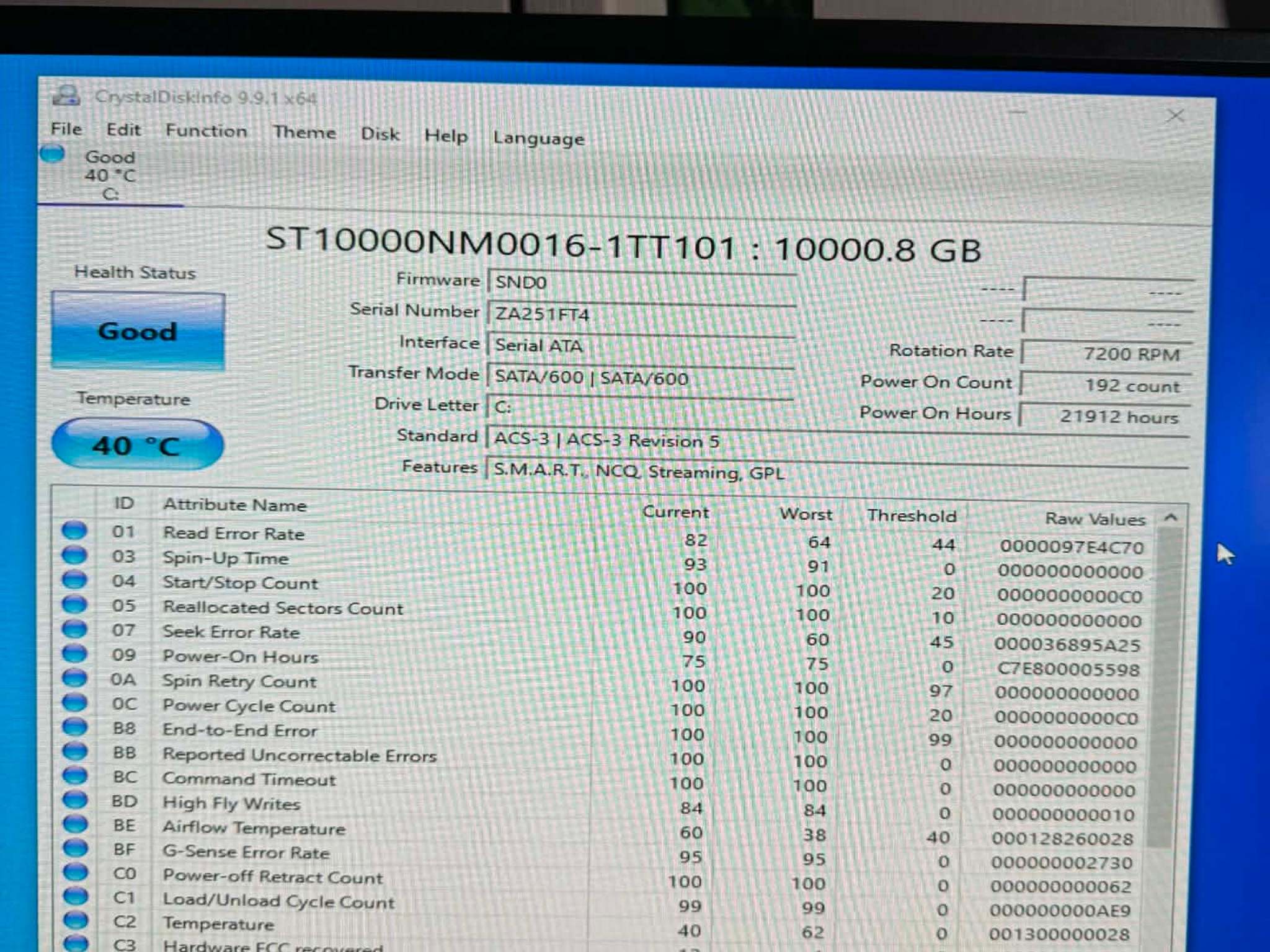
Task: Click the Rotation Rate value 7200 RPM
Action: [1108, 354]
